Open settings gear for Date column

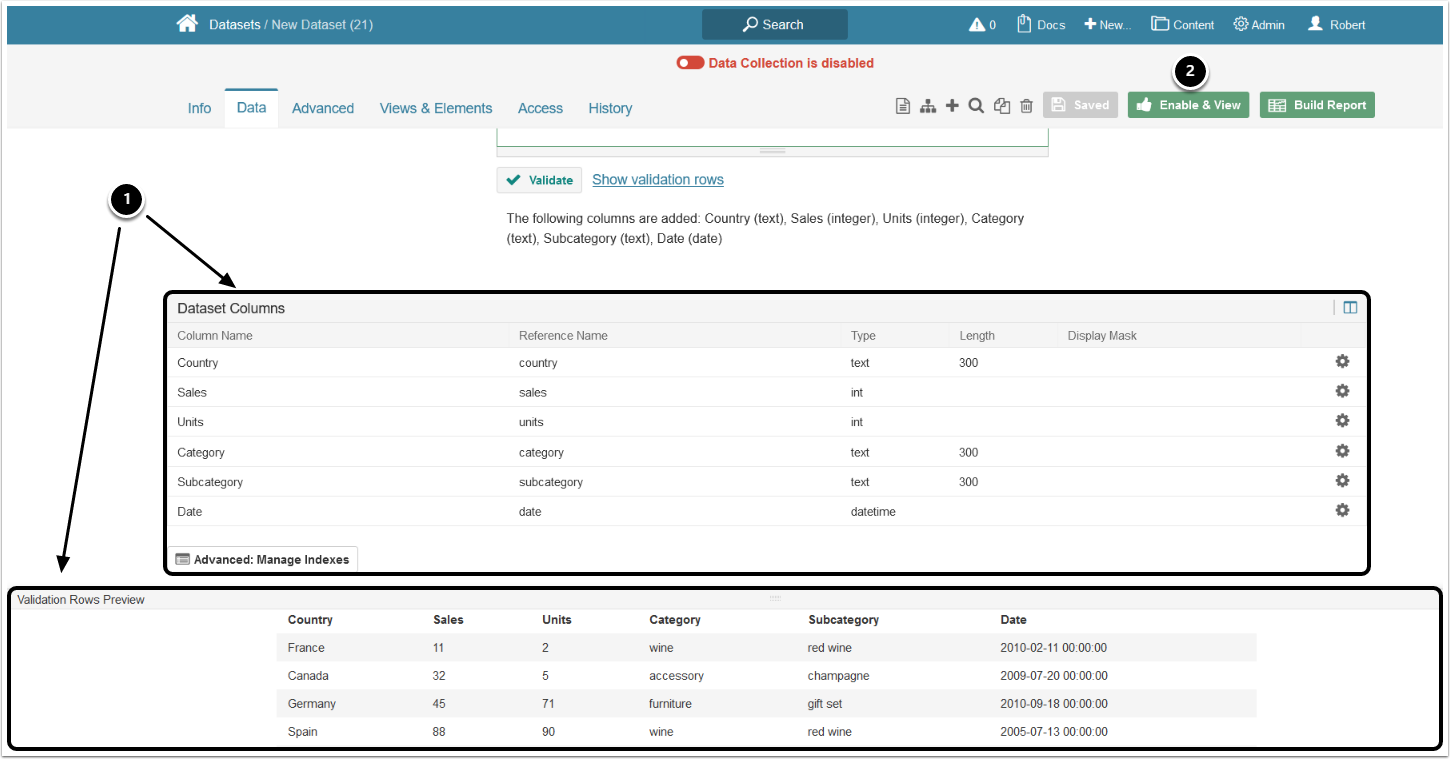(1342, 510)
